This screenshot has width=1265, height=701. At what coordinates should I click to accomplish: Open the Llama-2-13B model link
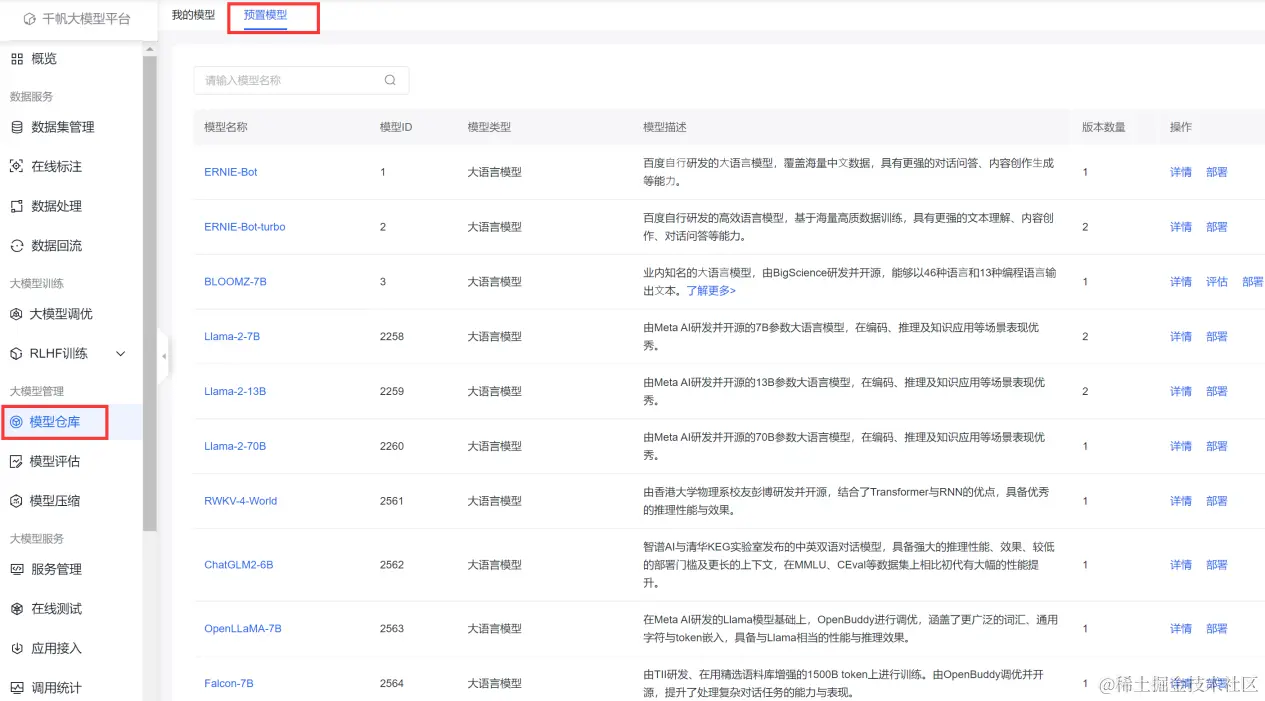point(235,391)
